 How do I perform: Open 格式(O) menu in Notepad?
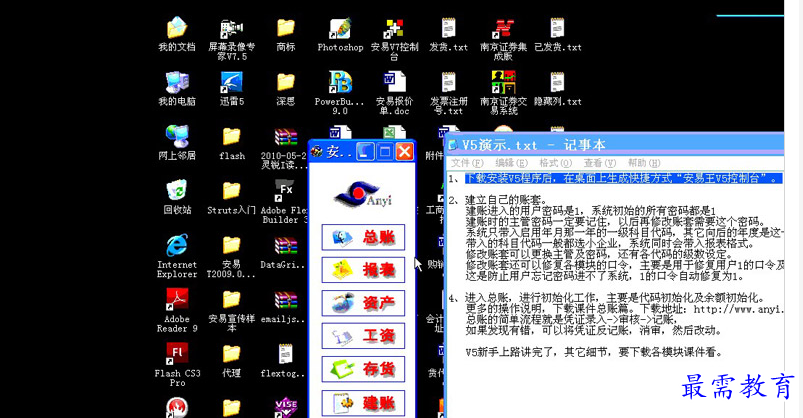point(555,163)
